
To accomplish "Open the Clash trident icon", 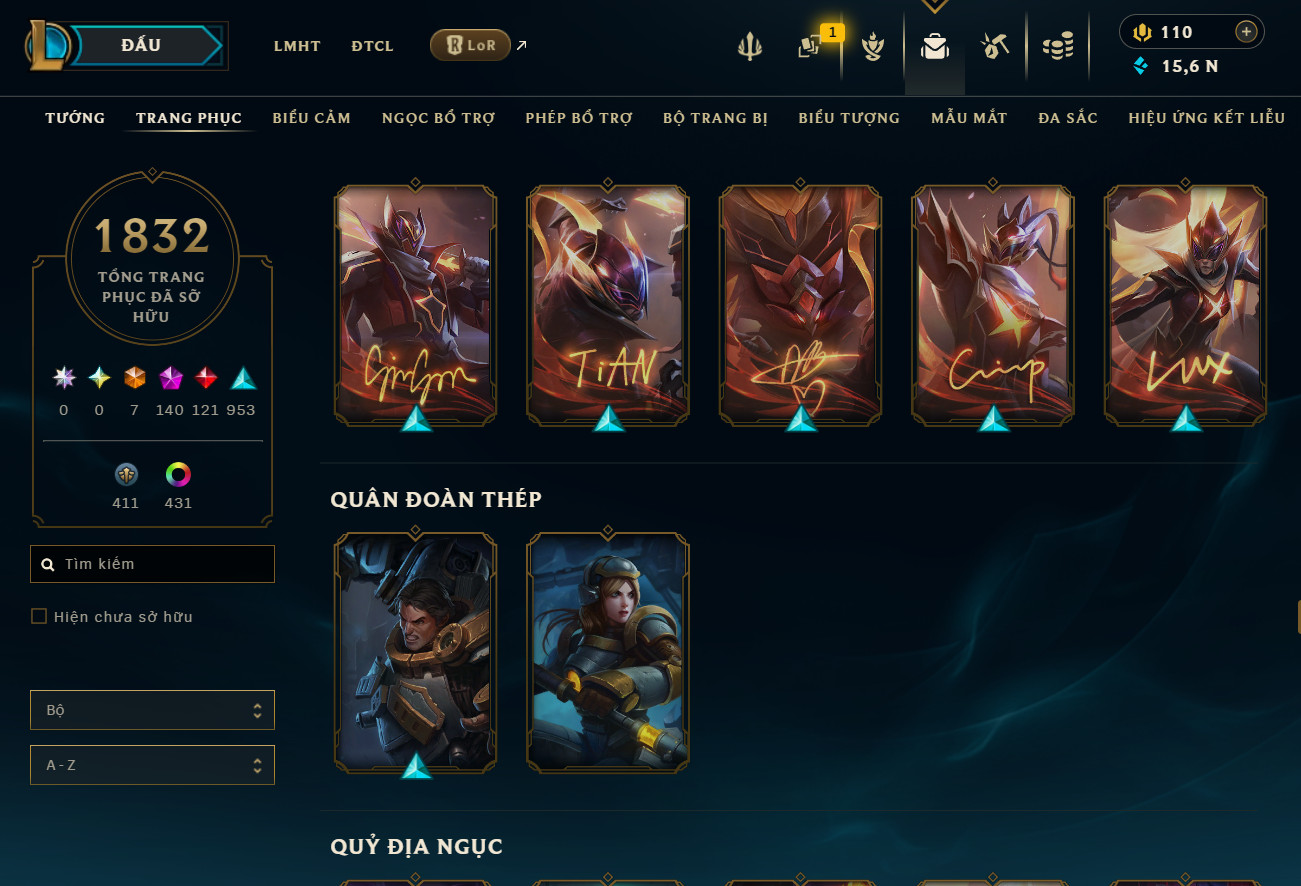I will click(749, 47).
